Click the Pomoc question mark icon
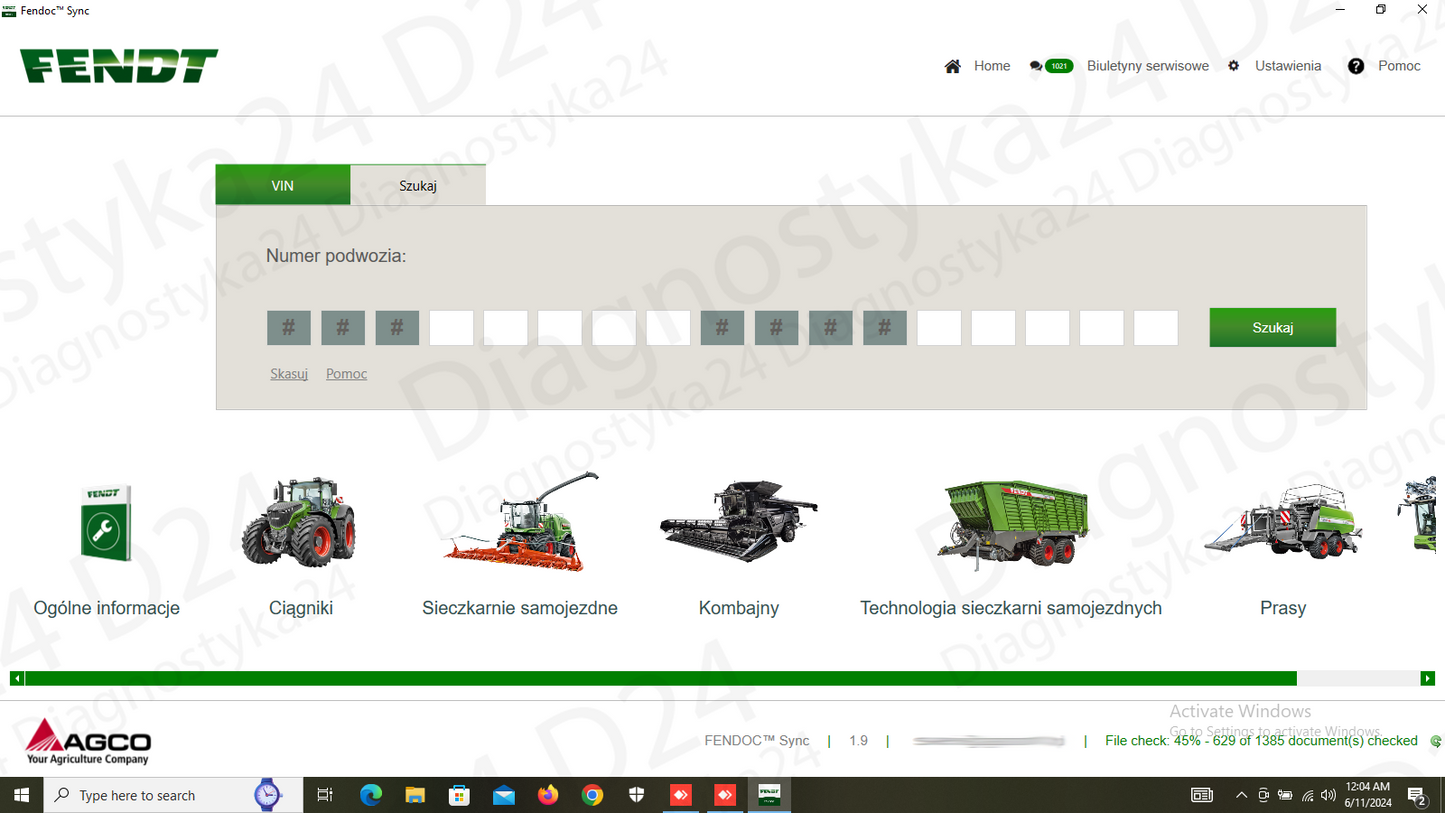This screenshot has width=1445, height=813. [1356, 66]
